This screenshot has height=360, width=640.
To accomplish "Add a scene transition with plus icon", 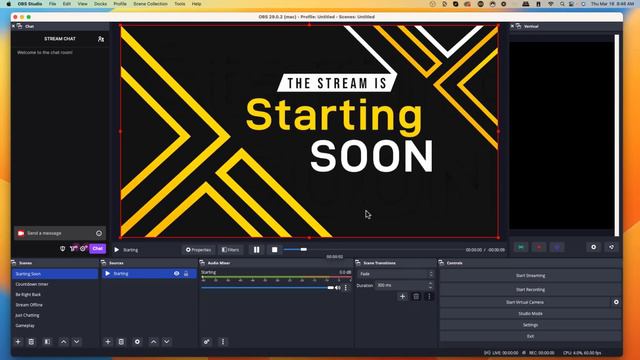I will (x=402, y=297).
